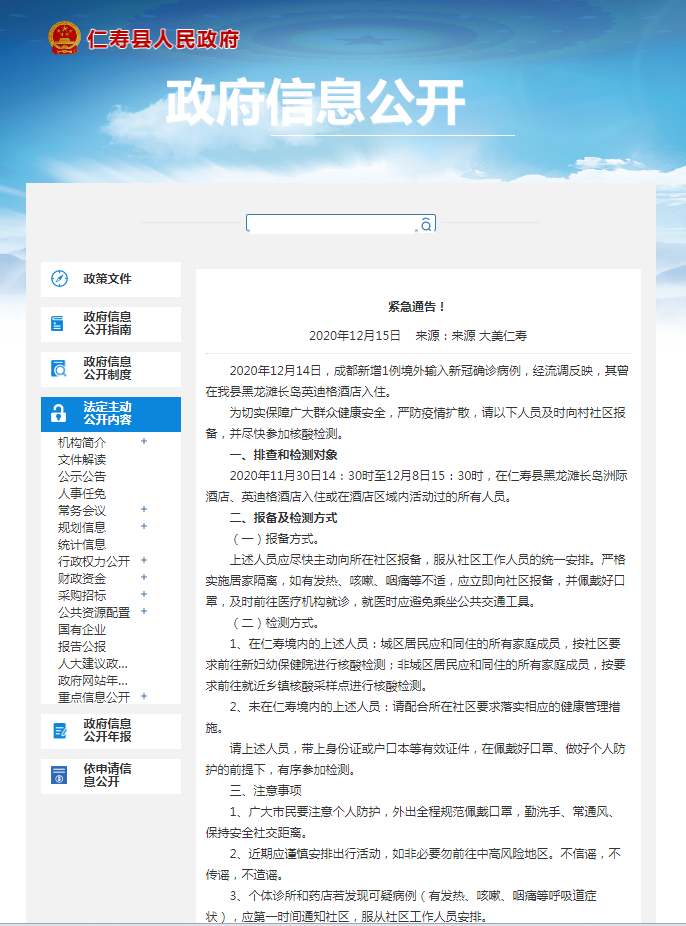Open the 政府信息公开年报 menu item
Screen dimensions: 686x926
[111, 731]
